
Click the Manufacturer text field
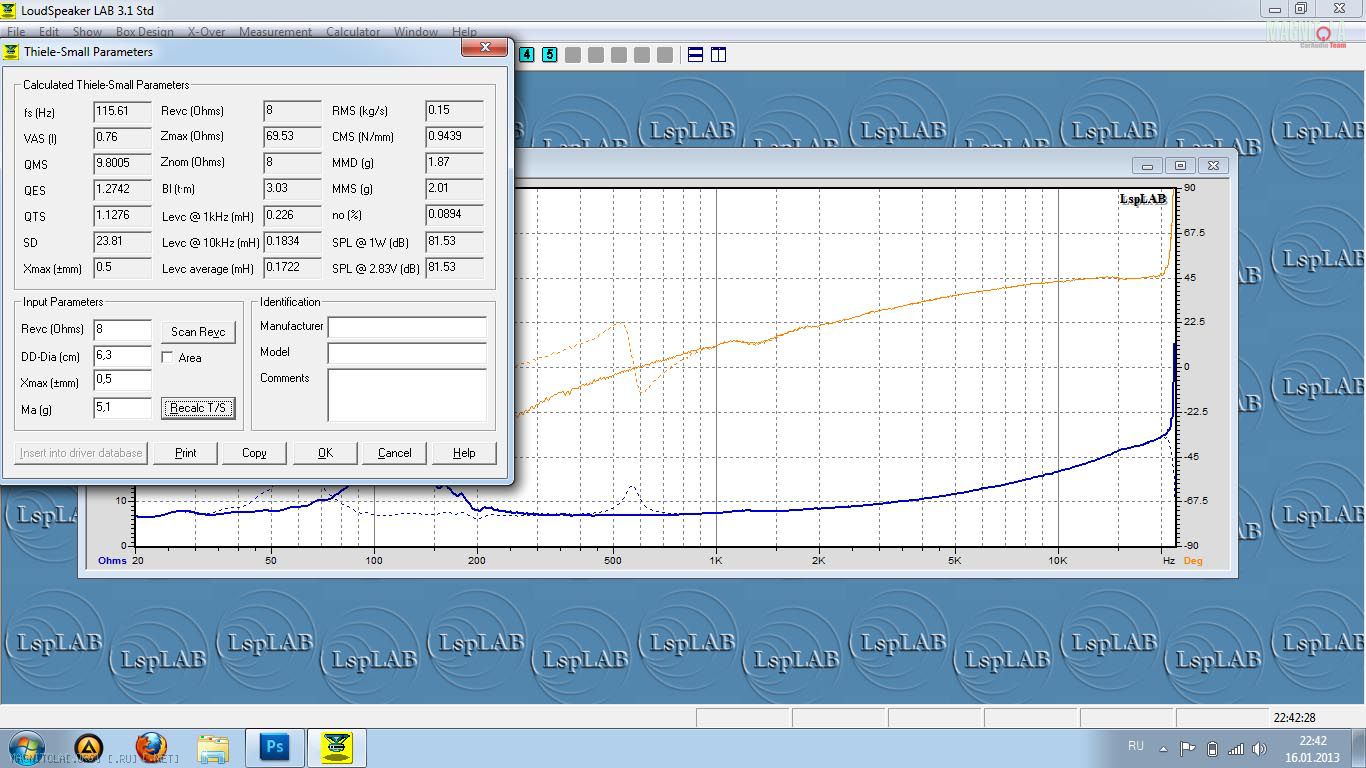pos(407,327)
